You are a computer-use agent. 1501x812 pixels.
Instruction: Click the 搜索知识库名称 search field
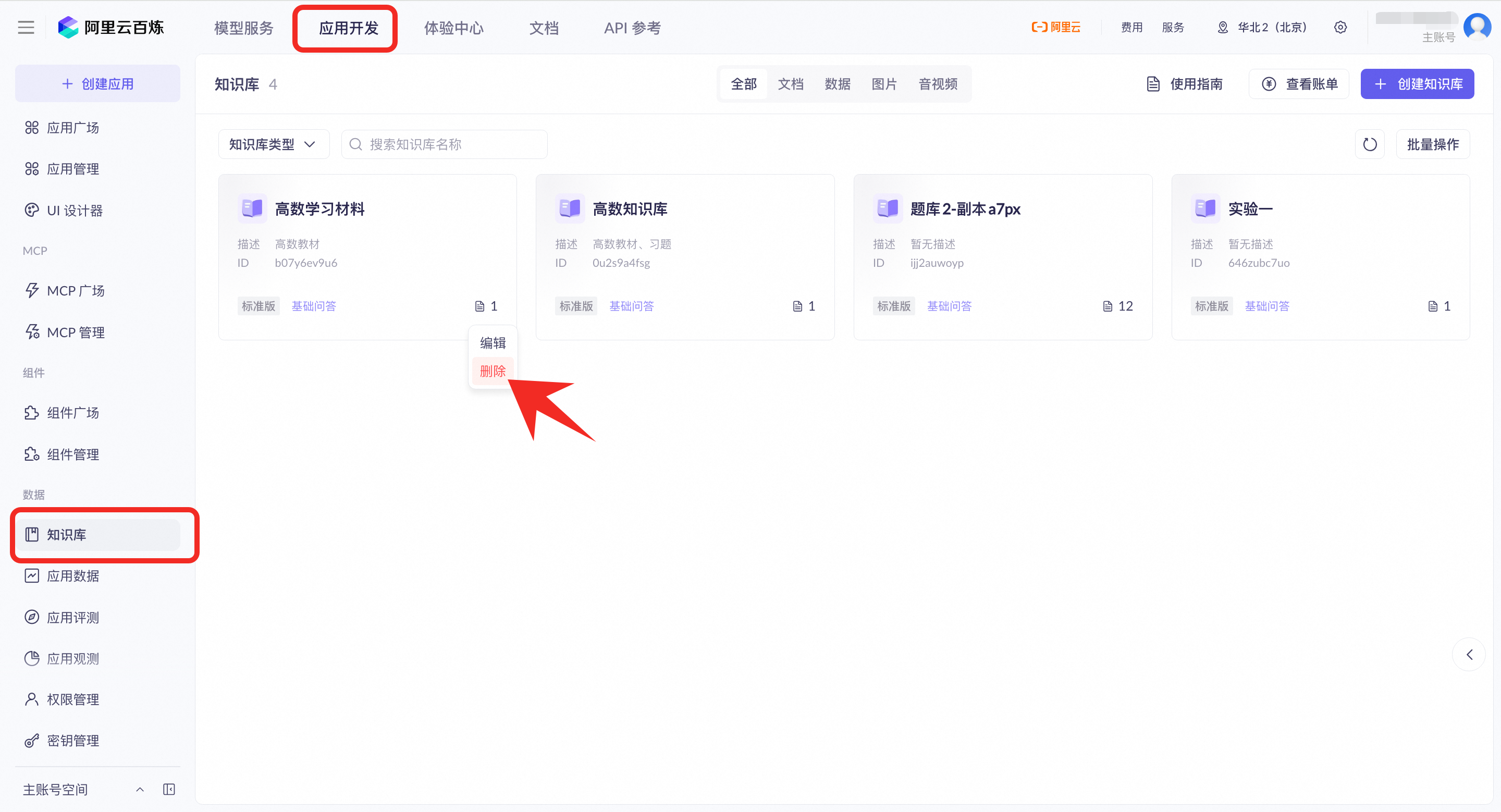point(444,144)
